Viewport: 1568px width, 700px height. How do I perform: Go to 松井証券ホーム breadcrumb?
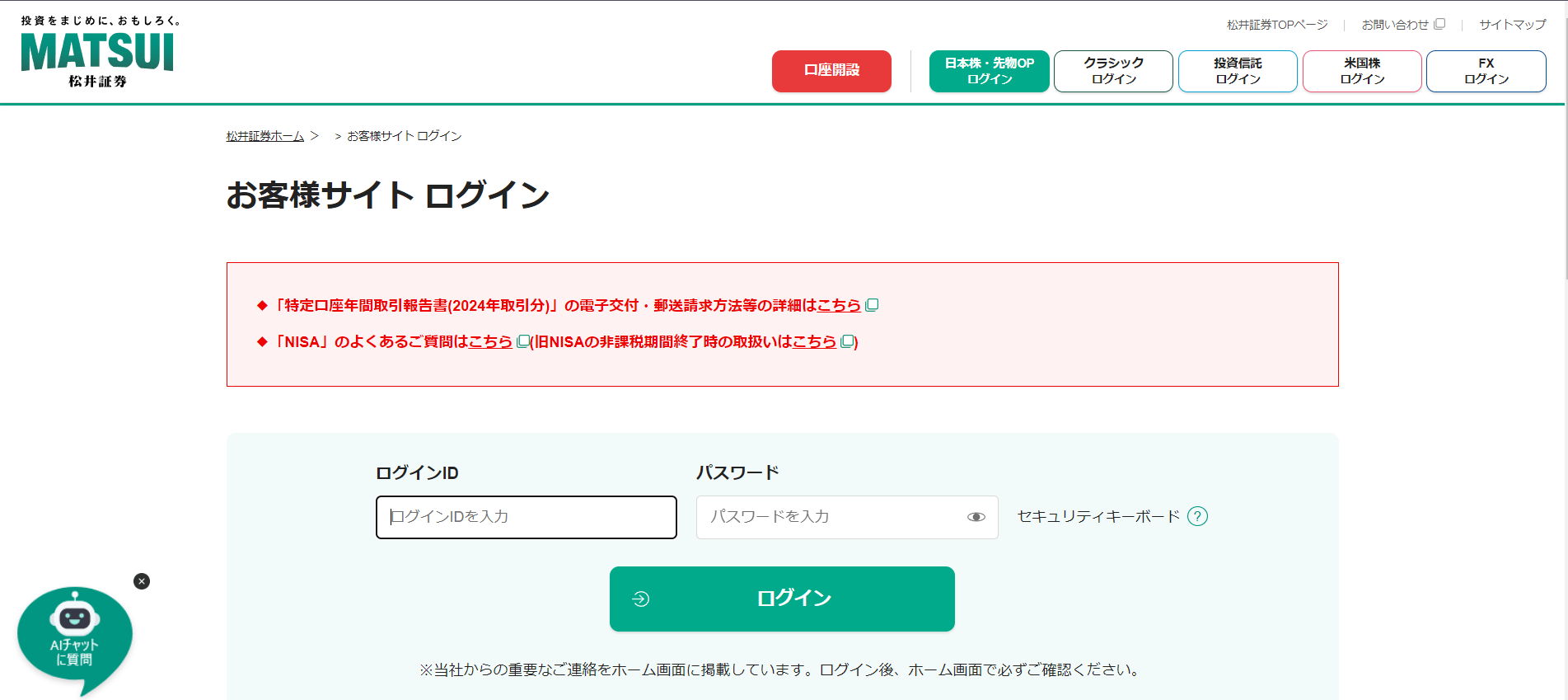click(265, 136)
